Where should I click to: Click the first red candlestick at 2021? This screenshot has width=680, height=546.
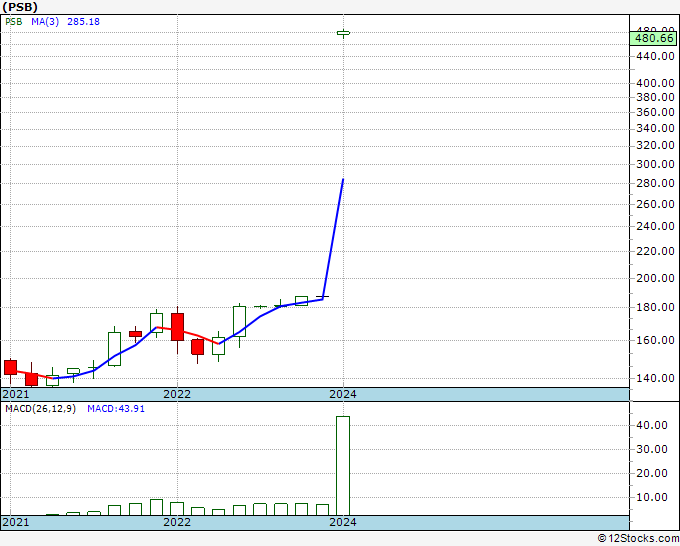tap(10, 367)
